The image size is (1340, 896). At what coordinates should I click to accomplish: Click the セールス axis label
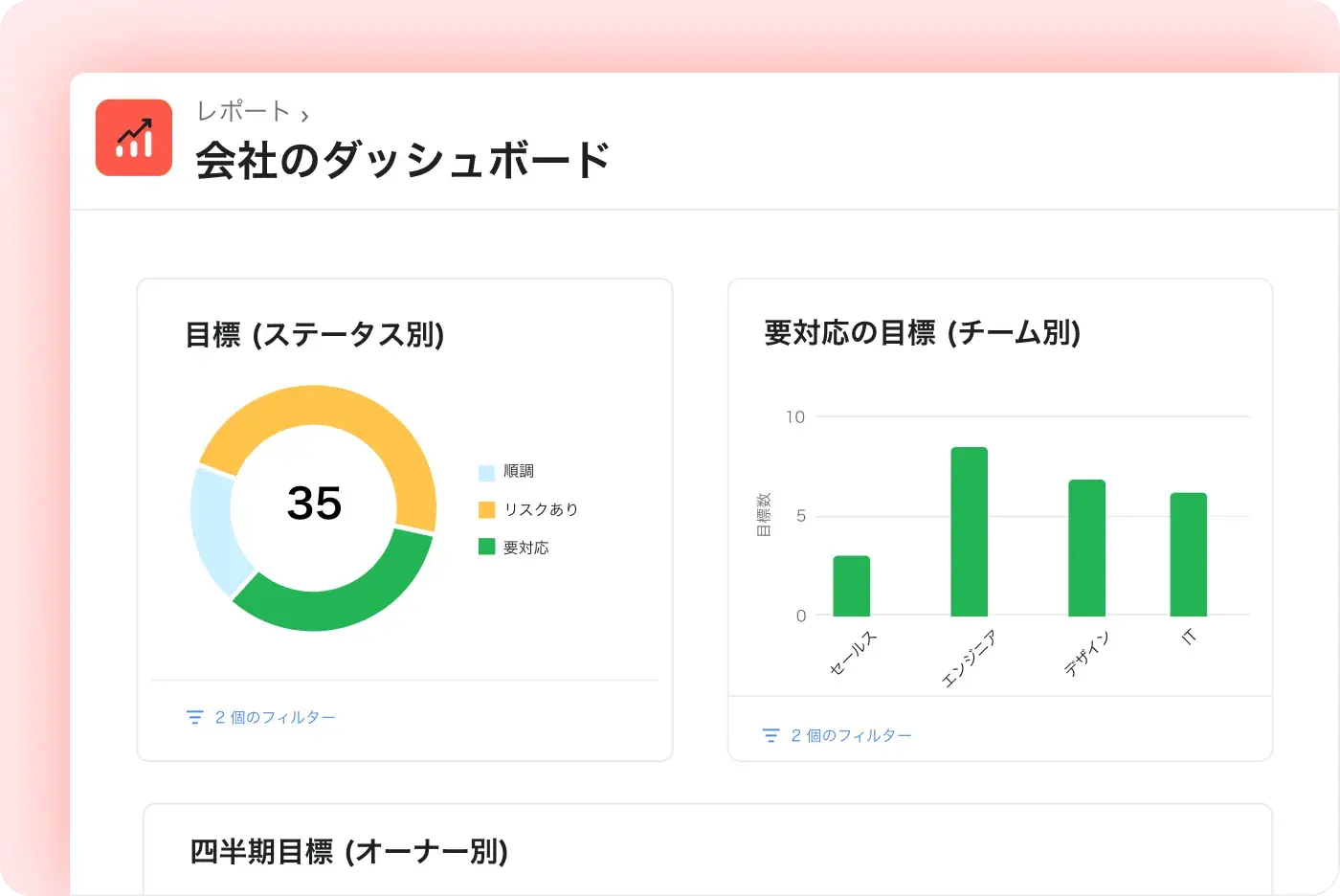[853, 654]
